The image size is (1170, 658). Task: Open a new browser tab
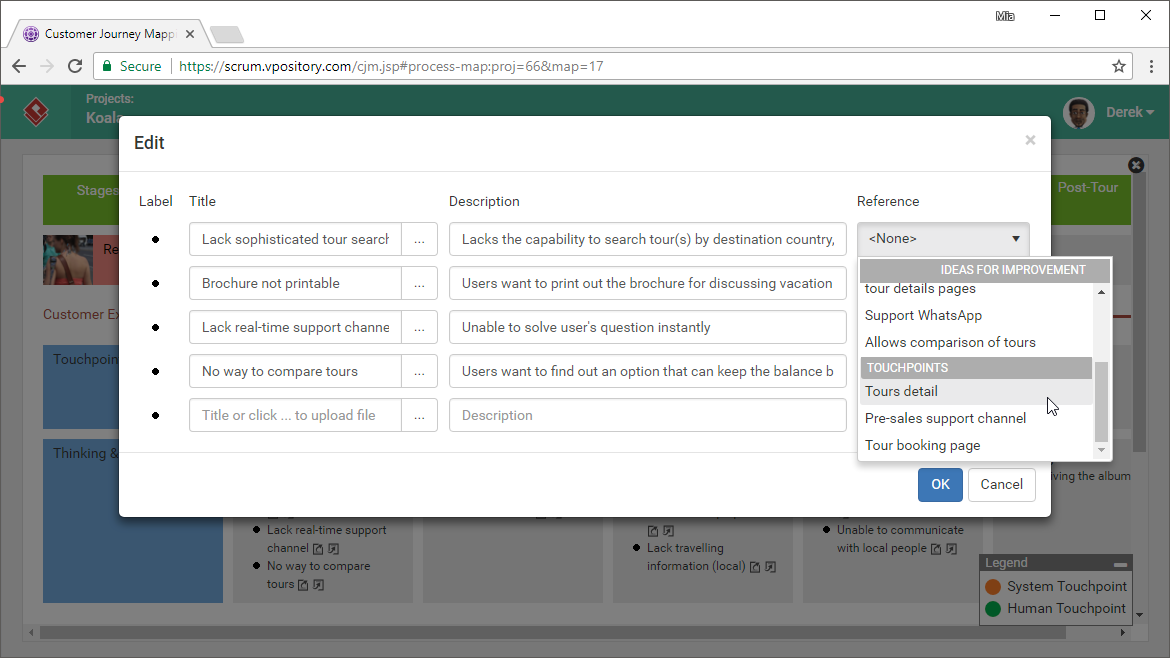pos(227,34)
